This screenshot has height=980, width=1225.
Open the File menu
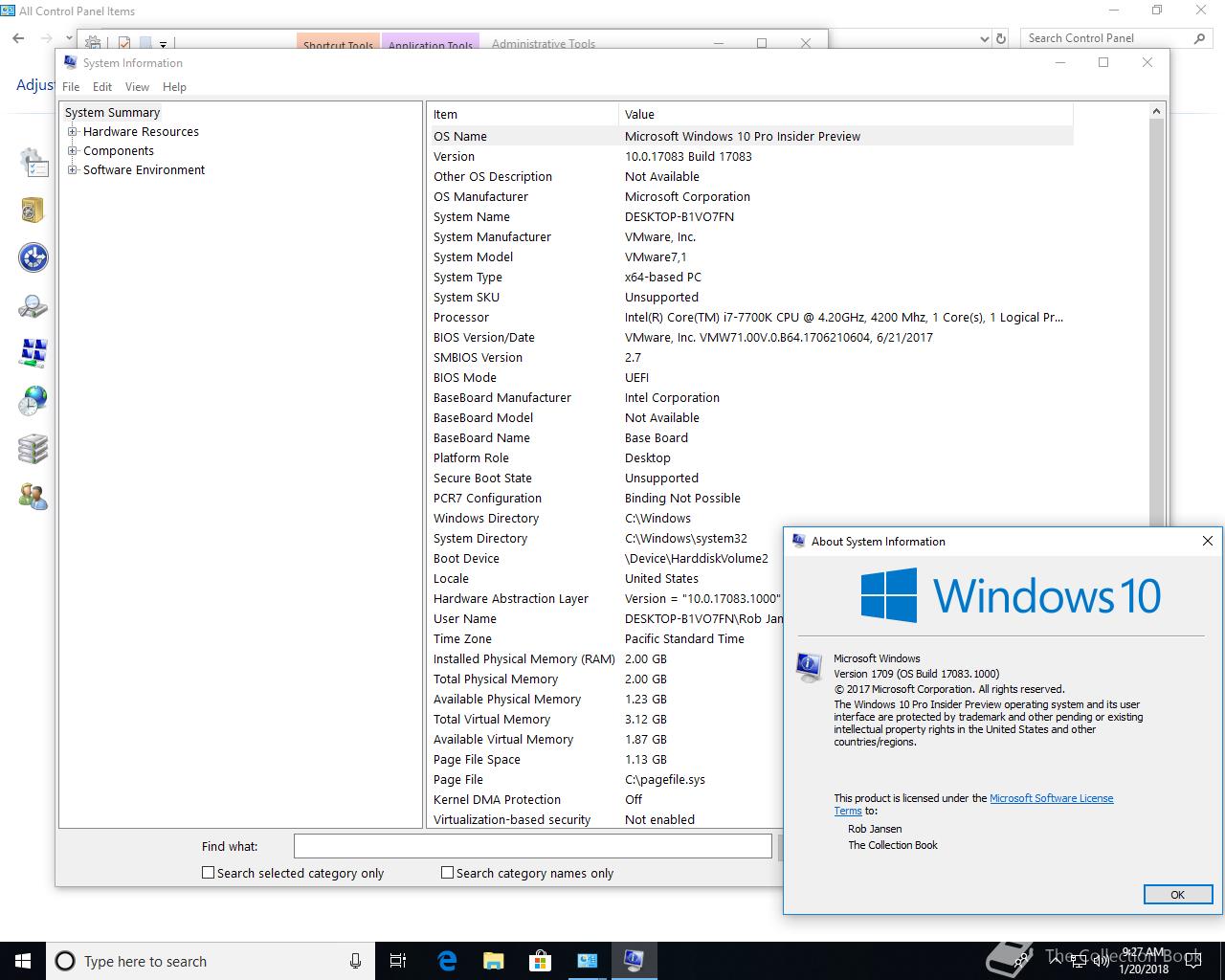pyautogui.click(x=71, y=86)
